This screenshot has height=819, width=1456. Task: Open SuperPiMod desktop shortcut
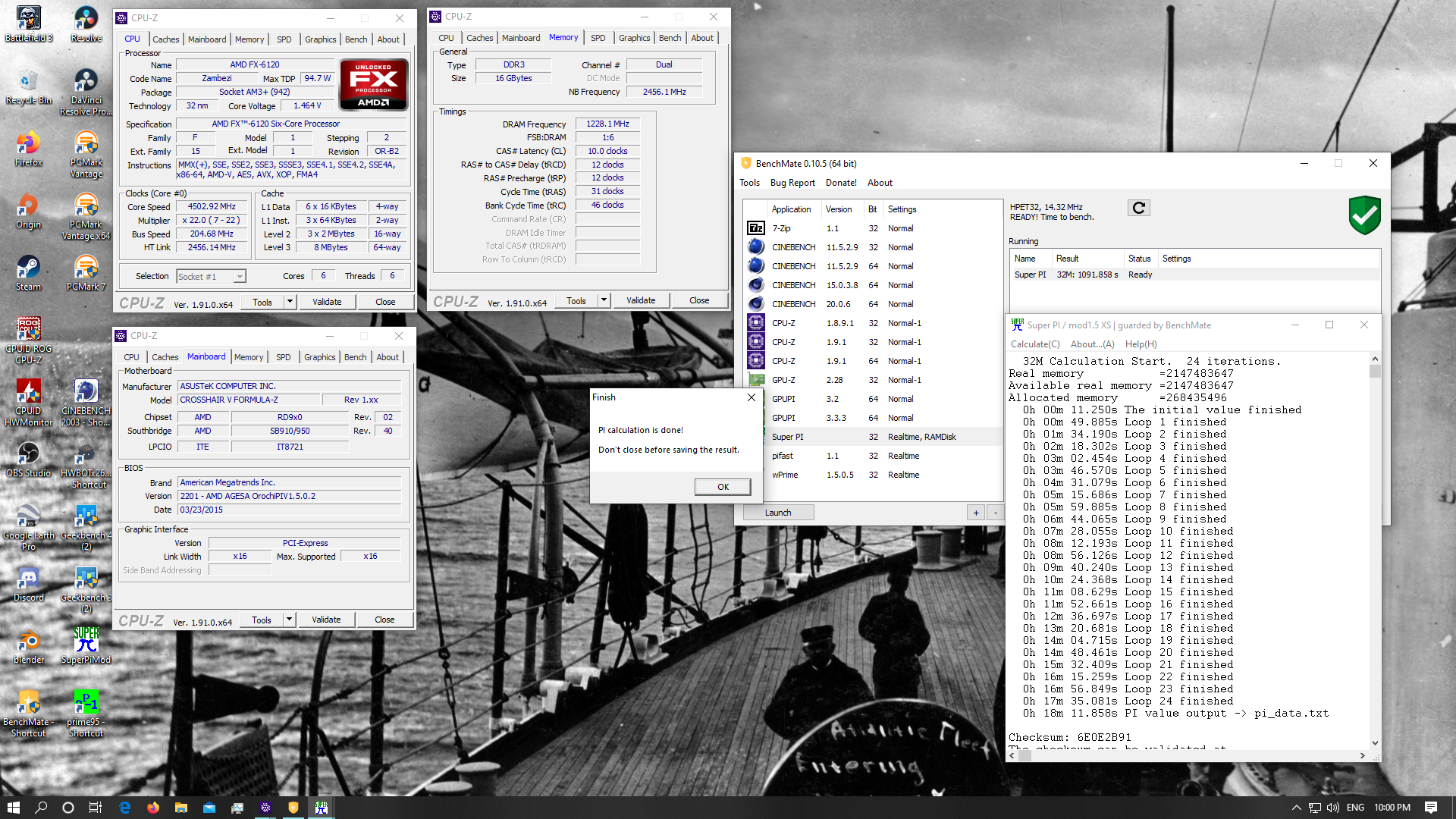(86, 645)
